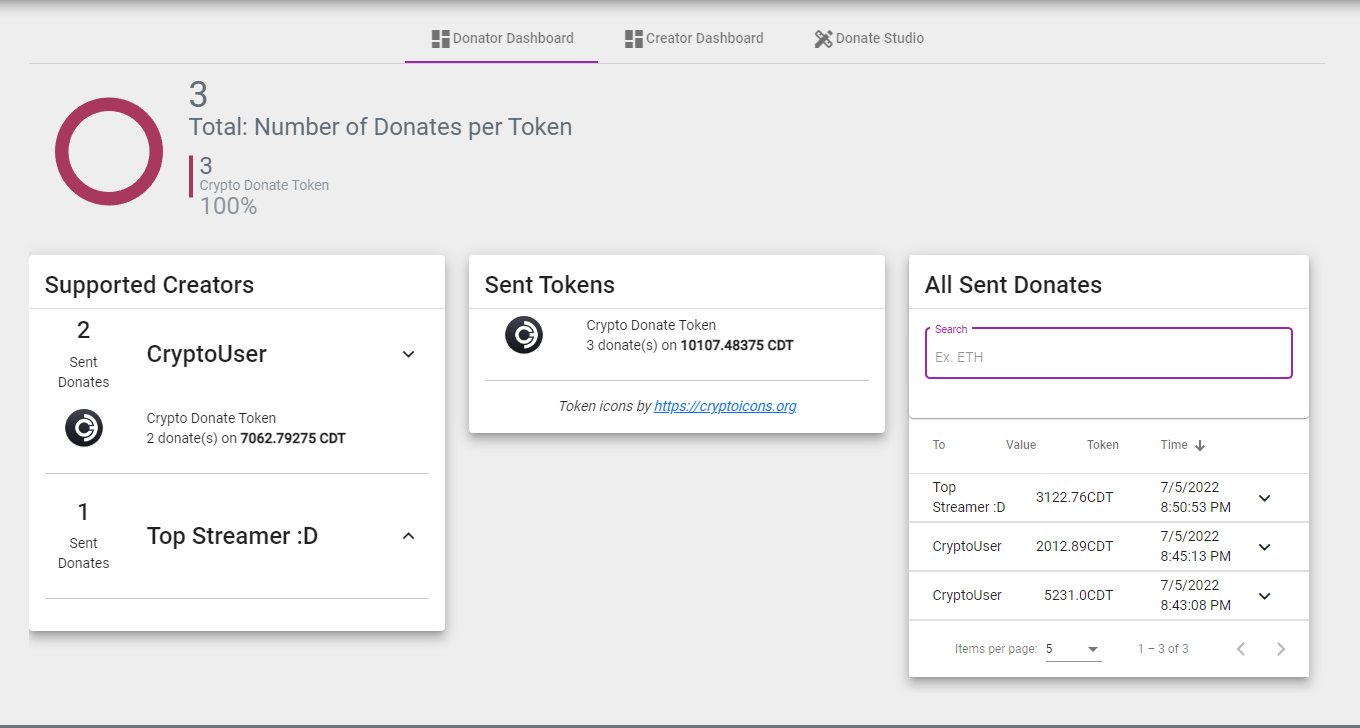This screenshot has width=1360, height=728.
Task: Collapse the Top Streamer :D section
Action: [x=408, y=536]
